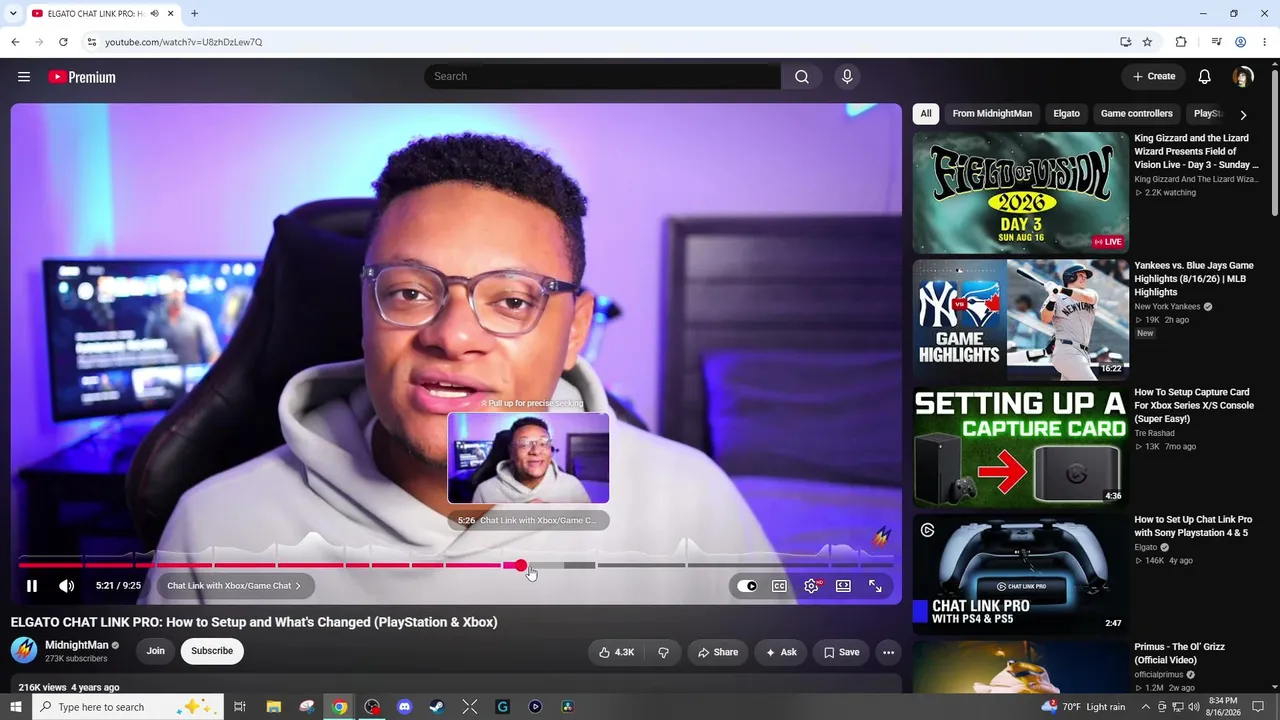Seek on the video progress bar scrubber
The image size is (1280, 720).
click(521, 566)
